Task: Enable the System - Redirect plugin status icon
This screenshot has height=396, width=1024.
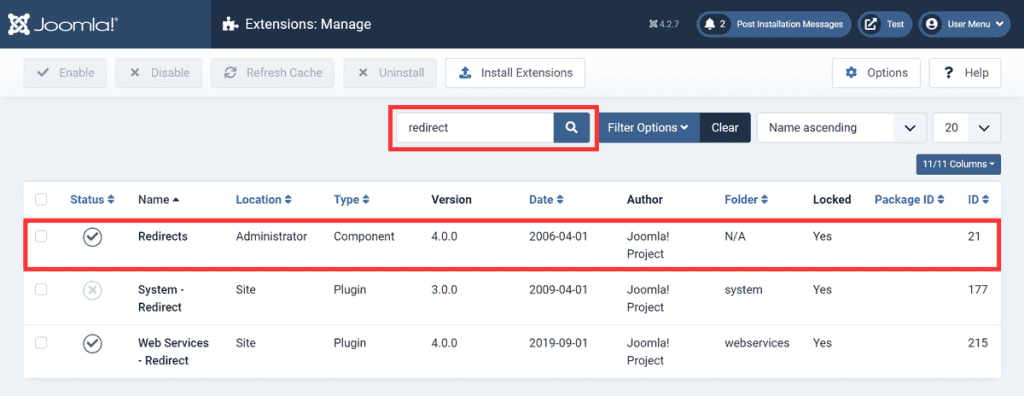Action: pyautogui.click(x=92, y=290)
